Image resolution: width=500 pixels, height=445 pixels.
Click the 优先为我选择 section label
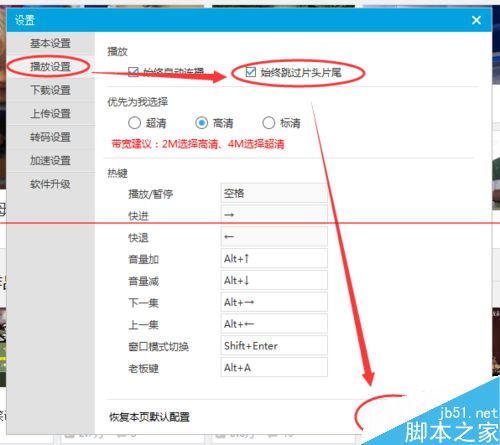point(138,102)
